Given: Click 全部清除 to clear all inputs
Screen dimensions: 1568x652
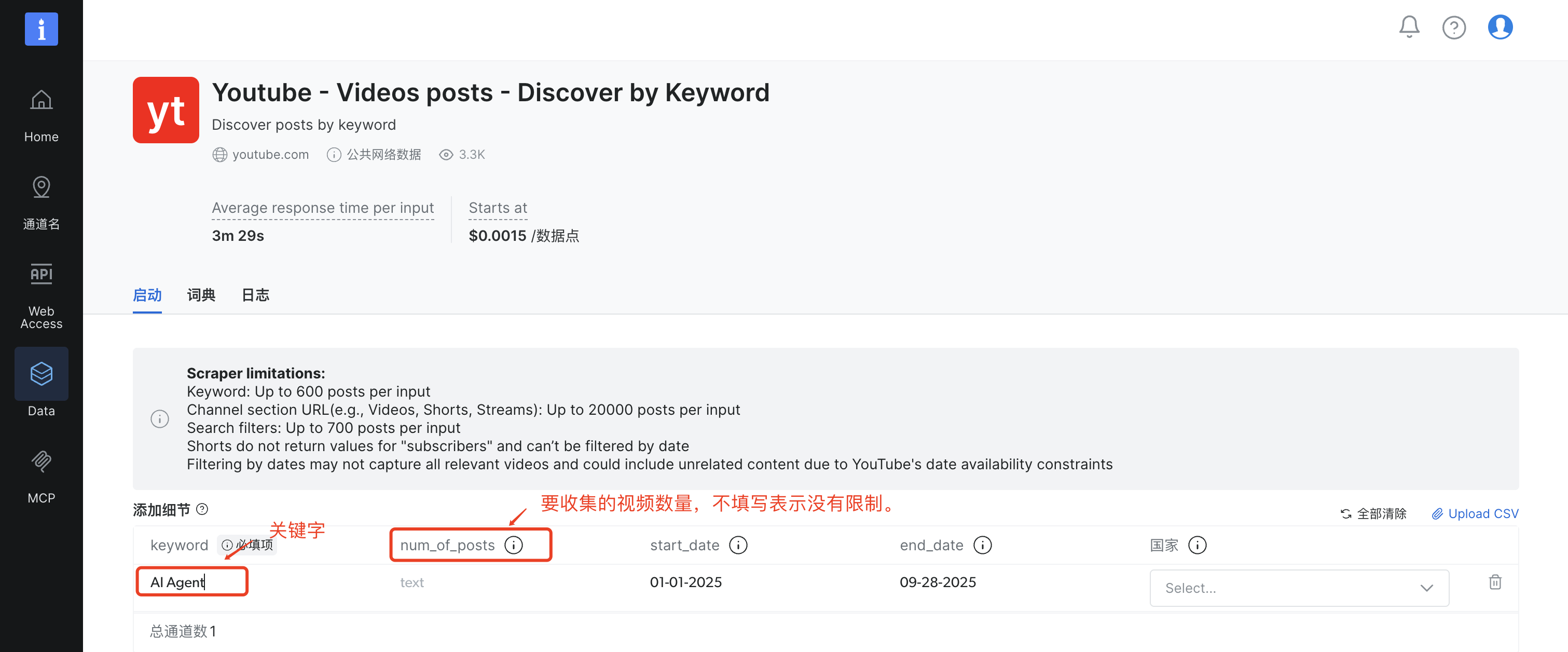Looking at the screenshot, I should click(x=1374, y=513).
